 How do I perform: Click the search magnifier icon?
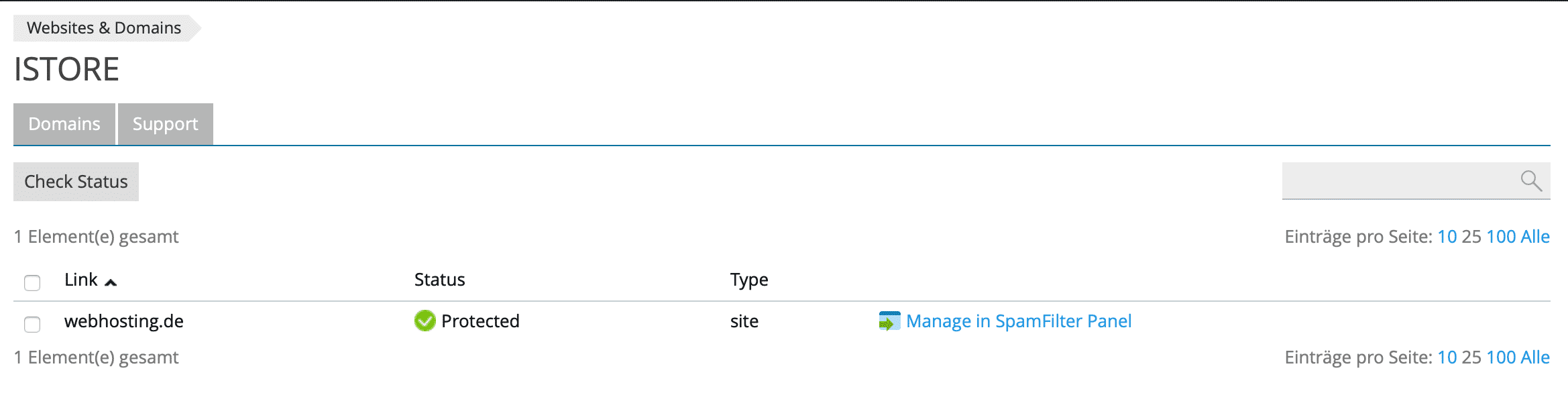tap(1531, 180)
